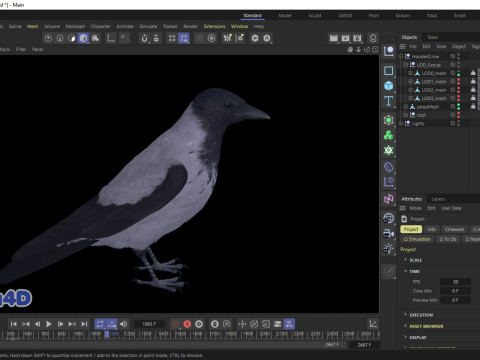The image size is (480, 360).
Task: Add a Cube primitive from side palette
Action: (x=389, y=86)
